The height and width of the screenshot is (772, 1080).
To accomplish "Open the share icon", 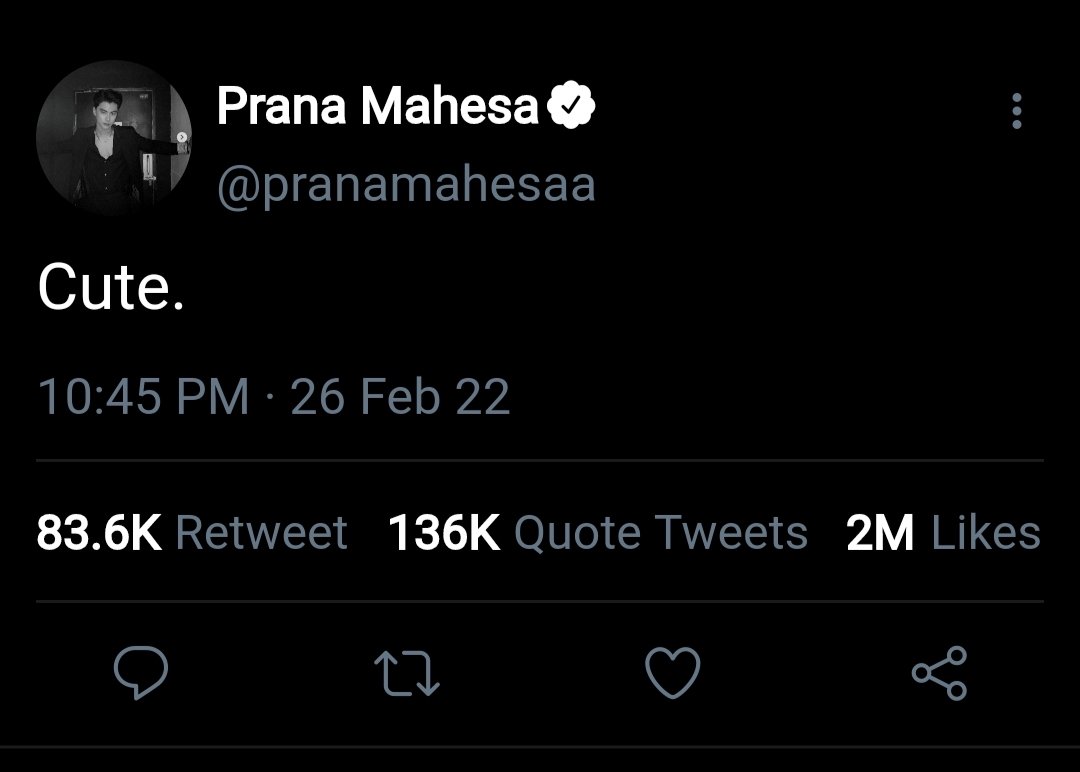I will pyautogui.click(x=939, y=673).
